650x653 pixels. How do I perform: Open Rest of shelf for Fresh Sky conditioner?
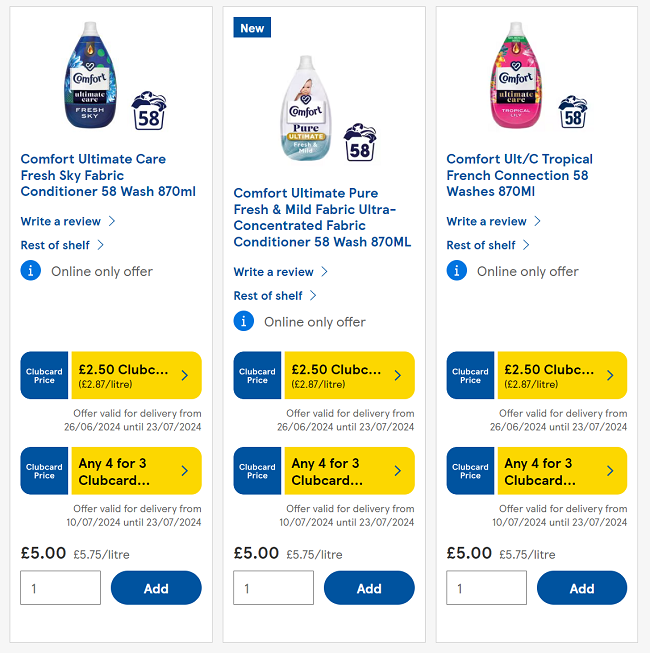tap(56, 245)
